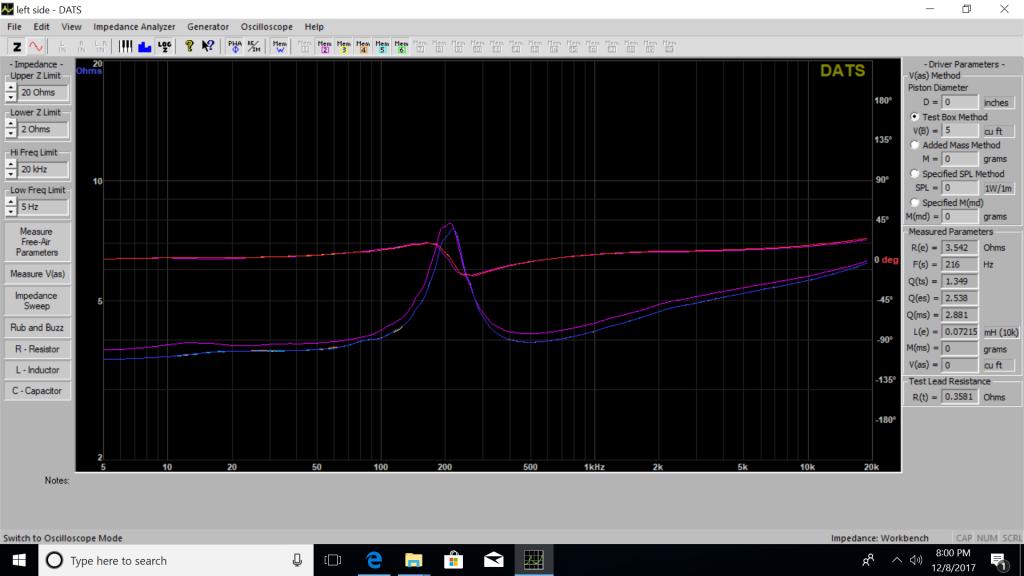This screenshot has height=576, width=1024.
Task: Click the added mass M grams field
Action: [x=960, y=159]
